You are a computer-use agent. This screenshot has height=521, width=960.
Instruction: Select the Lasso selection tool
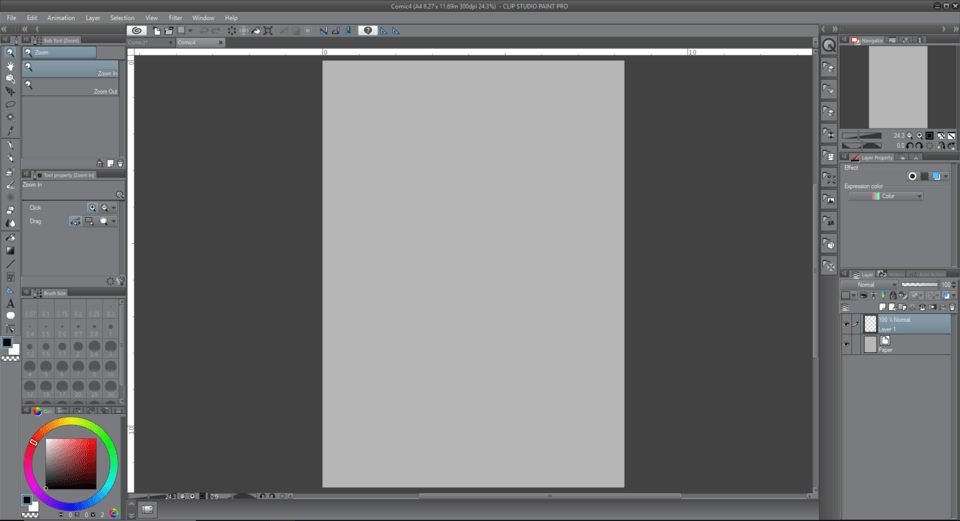click(x=11, y=104)
